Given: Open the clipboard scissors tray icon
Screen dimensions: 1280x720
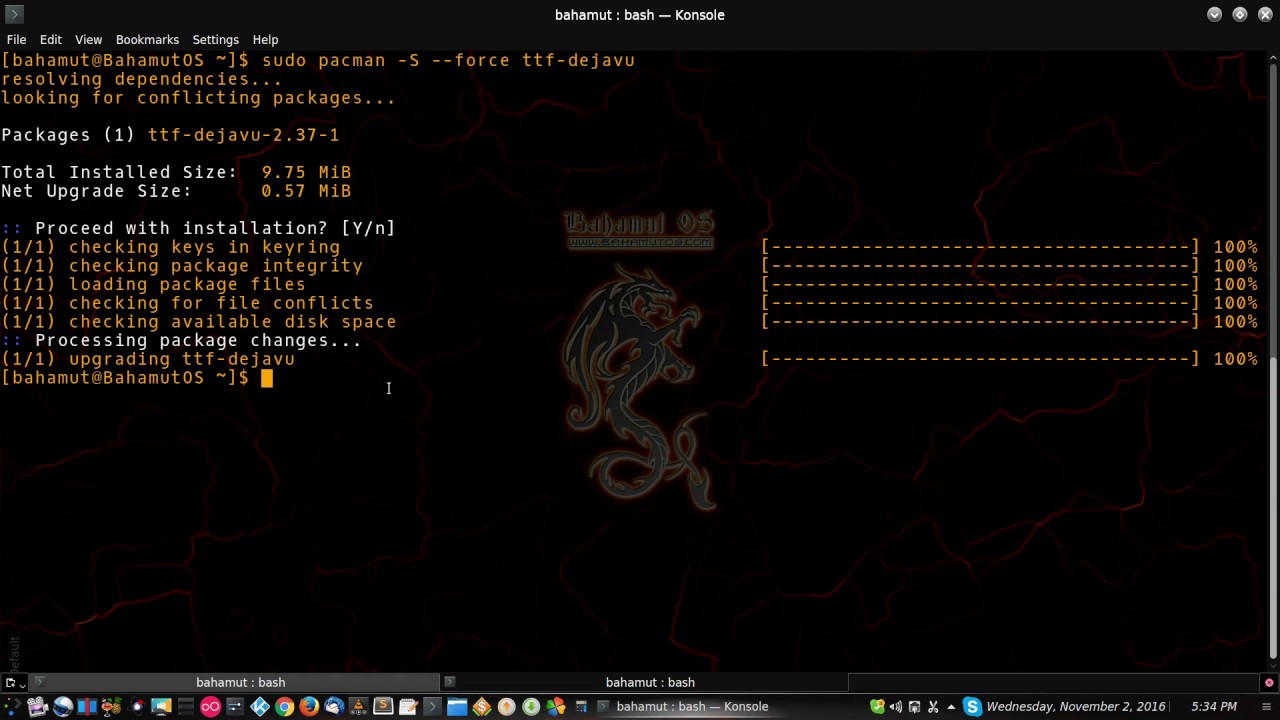Looking at the screenshot, I should coord(932,707).
